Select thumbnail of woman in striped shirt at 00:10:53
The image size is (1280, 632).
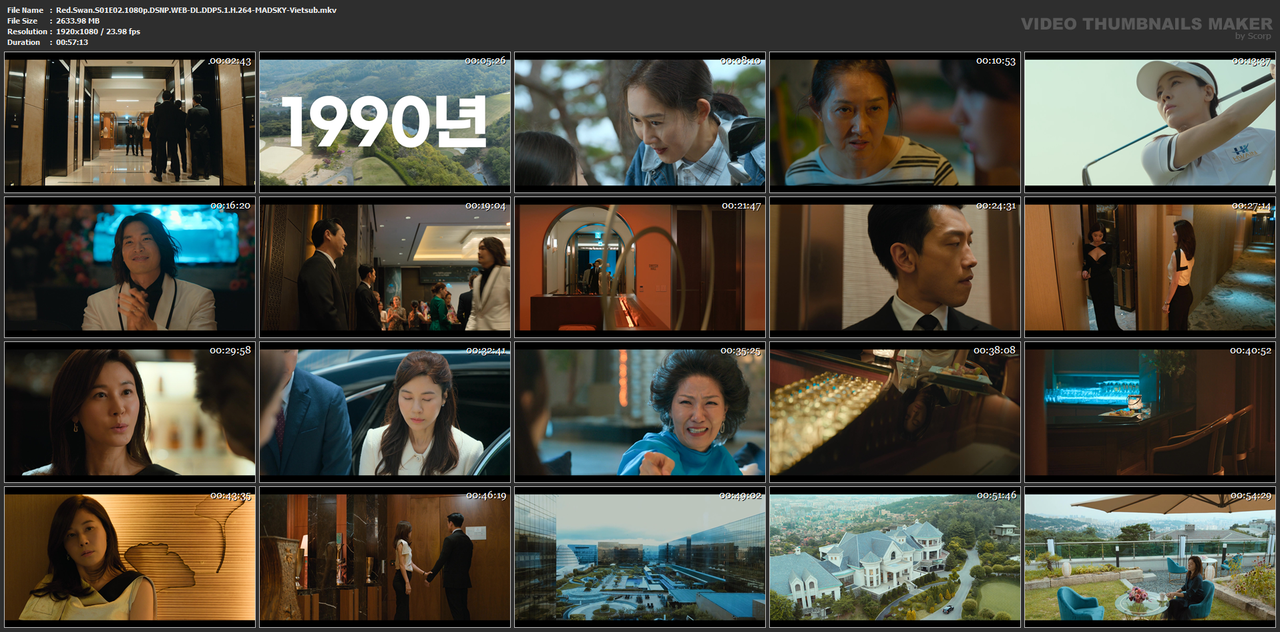895,122
